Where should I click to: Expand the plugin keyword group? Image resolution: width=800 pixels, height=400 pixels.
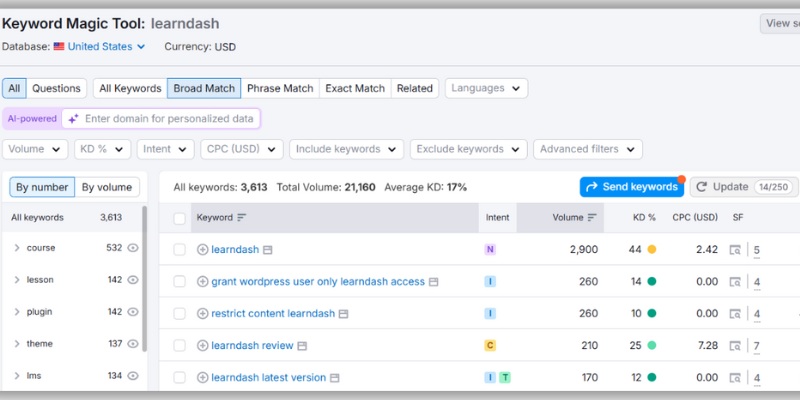17,312
